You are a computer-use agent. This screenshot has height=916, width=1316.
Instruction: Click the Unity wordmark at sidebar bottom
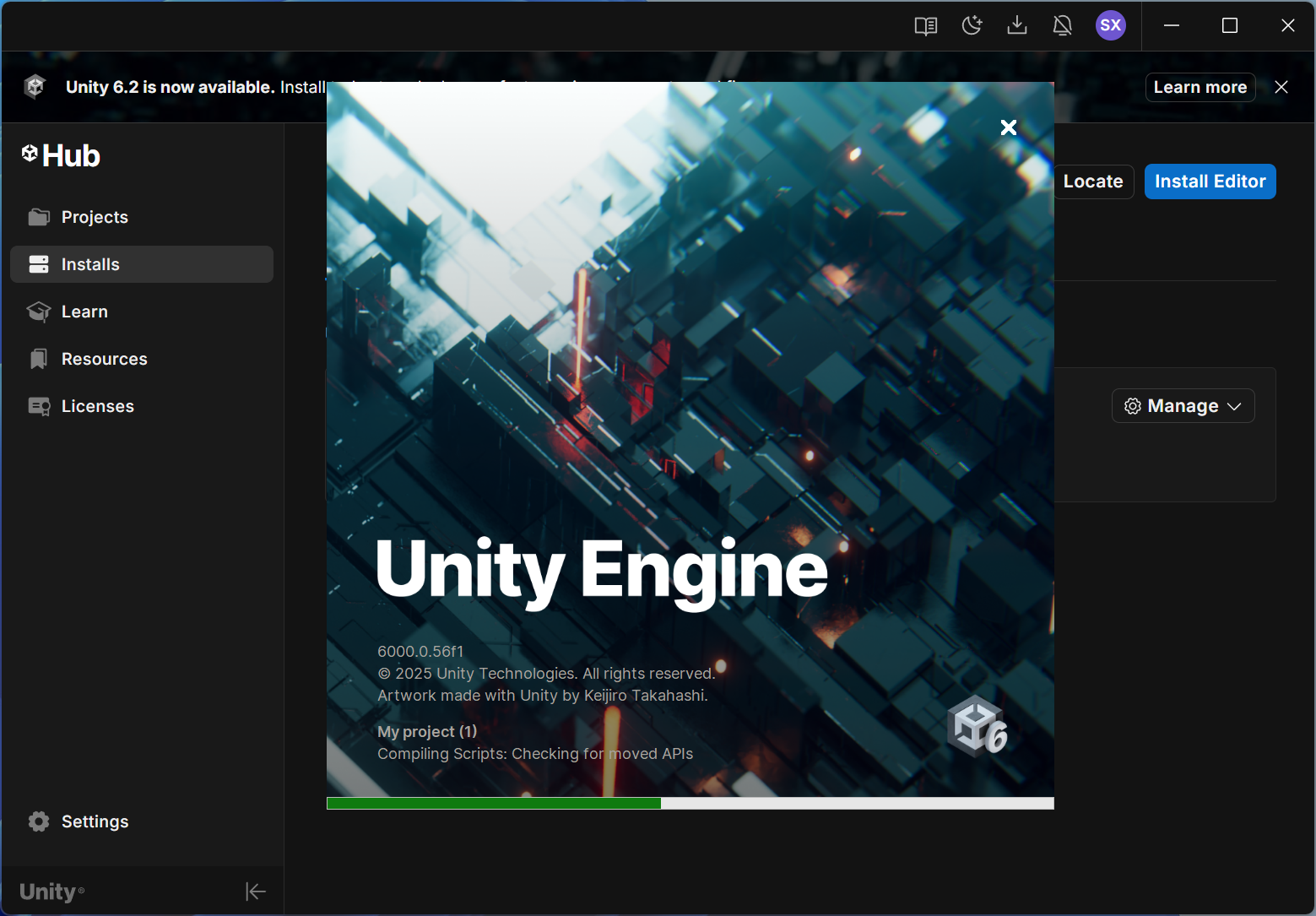tap(51, 892)
